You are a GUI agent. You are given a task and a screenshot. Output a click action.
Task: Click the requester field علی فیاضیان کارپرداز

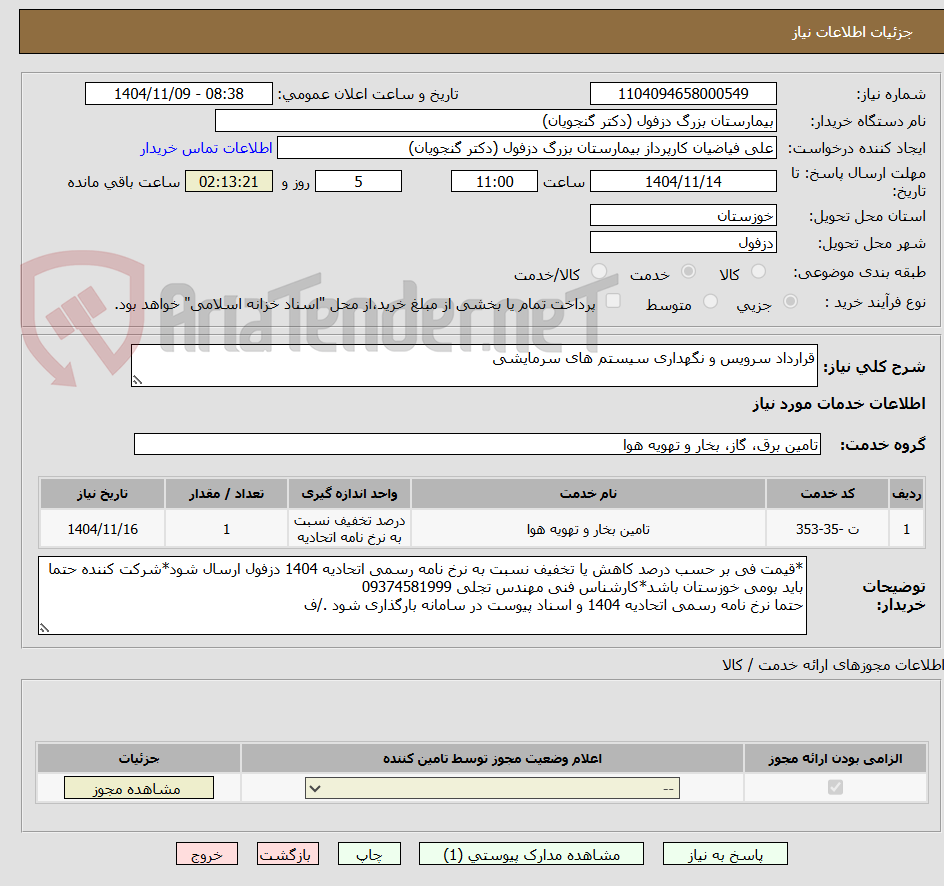point(527,148)
